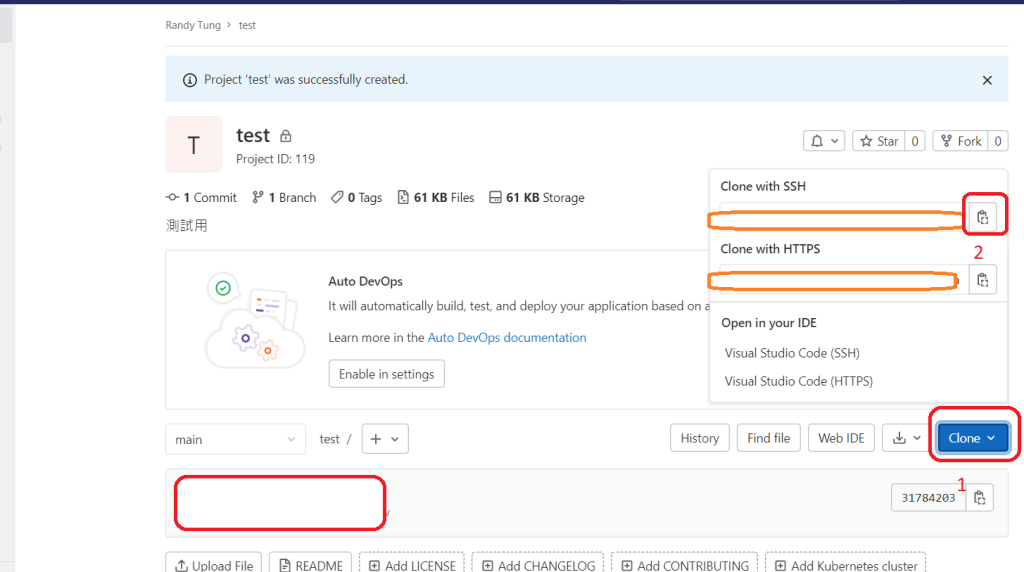Screen dimensions: 1024x572
Task: Open the 61 KB Storage link
Action: click(537, 197)
